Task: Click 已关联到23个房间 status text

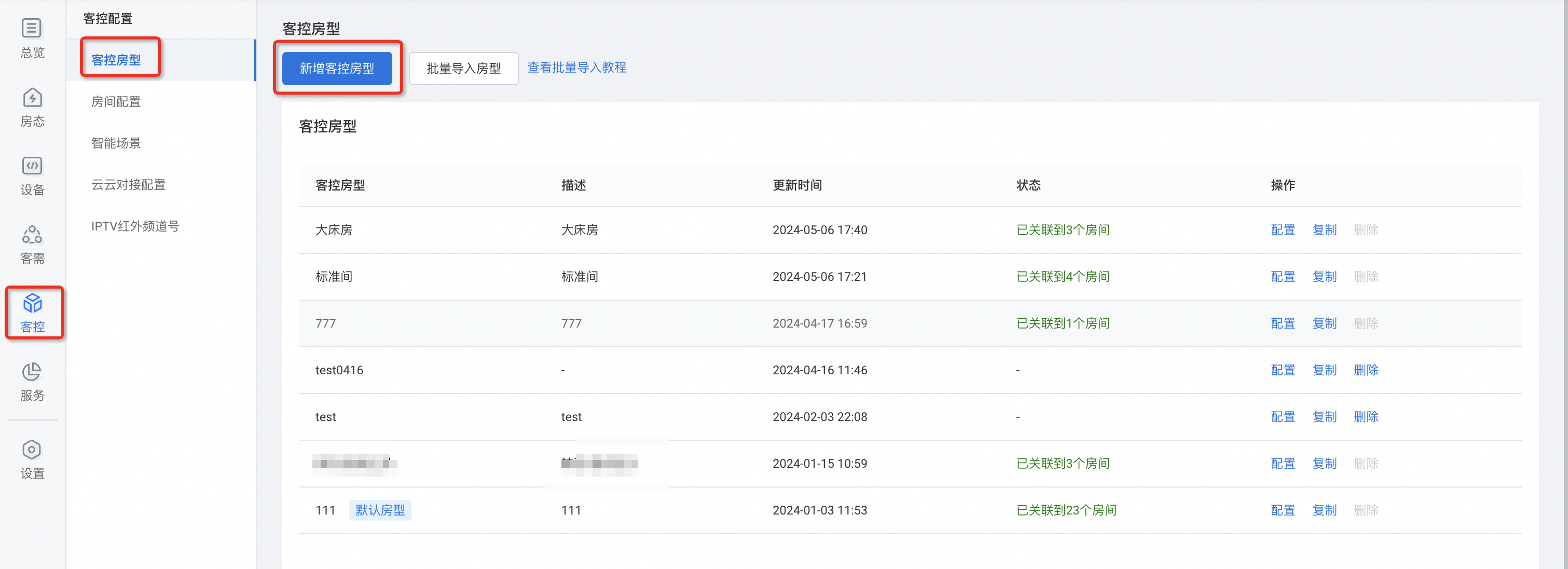Action: tap(1066, 510)
